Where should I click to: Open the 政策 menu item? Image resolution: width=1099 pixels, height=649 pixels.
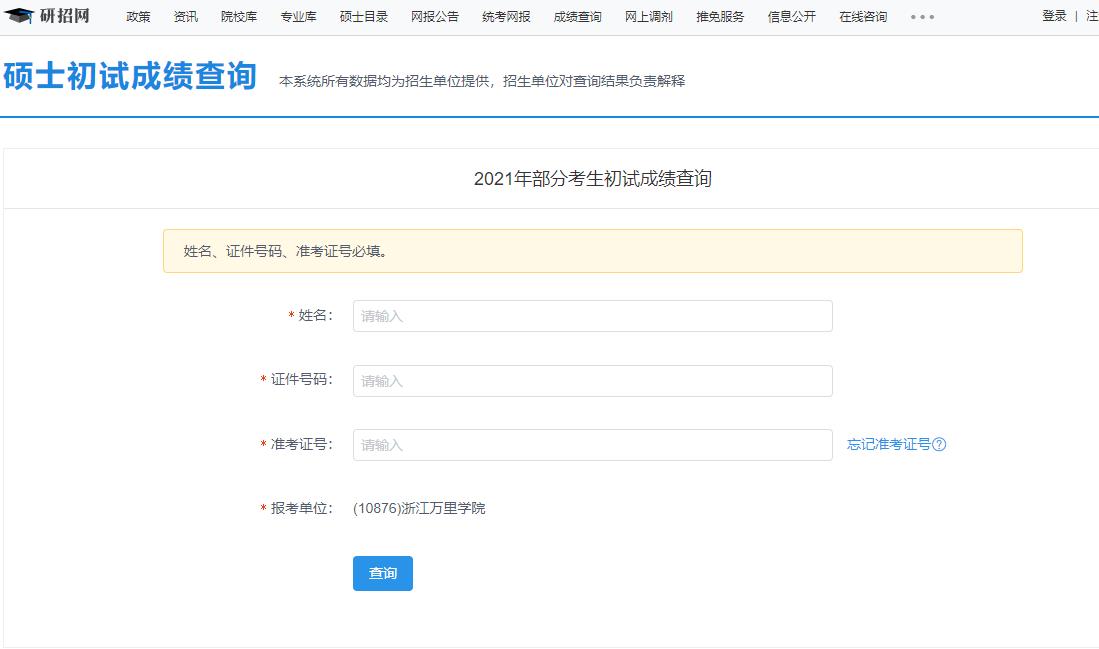tap(138, 17)
